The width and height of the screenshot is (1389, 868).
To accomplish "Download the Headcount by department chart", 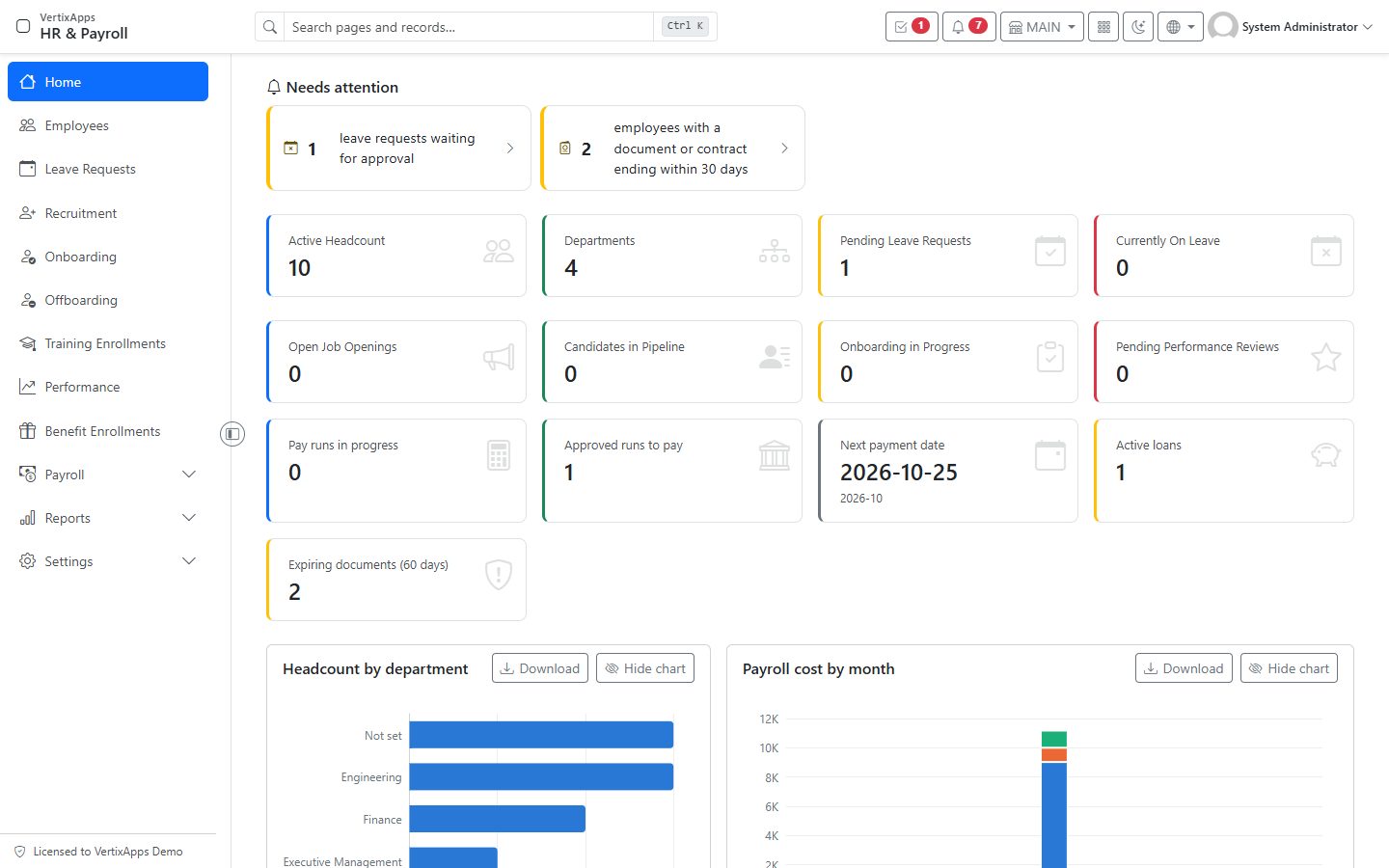I will (540, 668).
